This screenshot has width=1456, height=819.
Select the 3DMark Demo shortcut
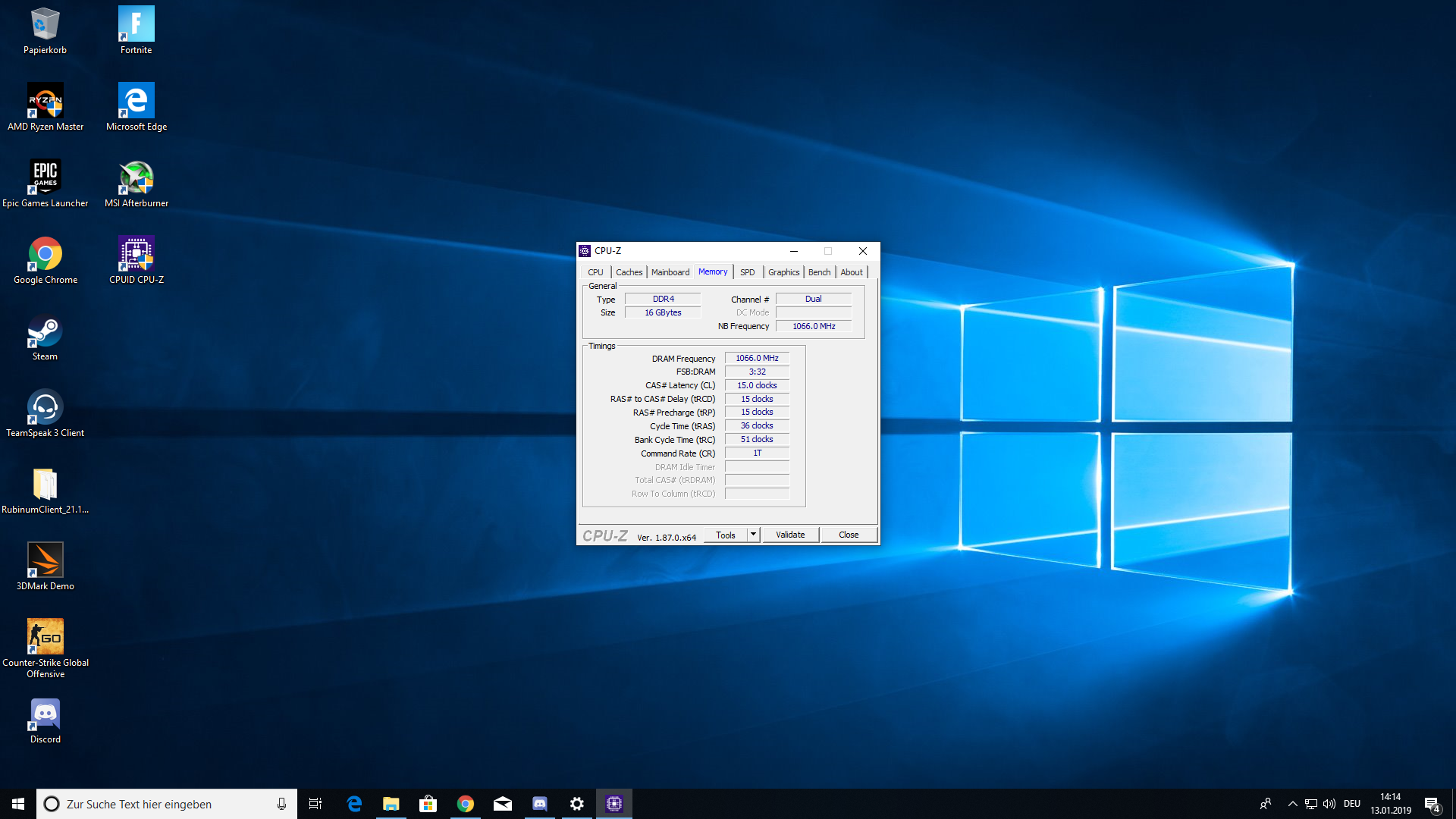coord(45,561)
